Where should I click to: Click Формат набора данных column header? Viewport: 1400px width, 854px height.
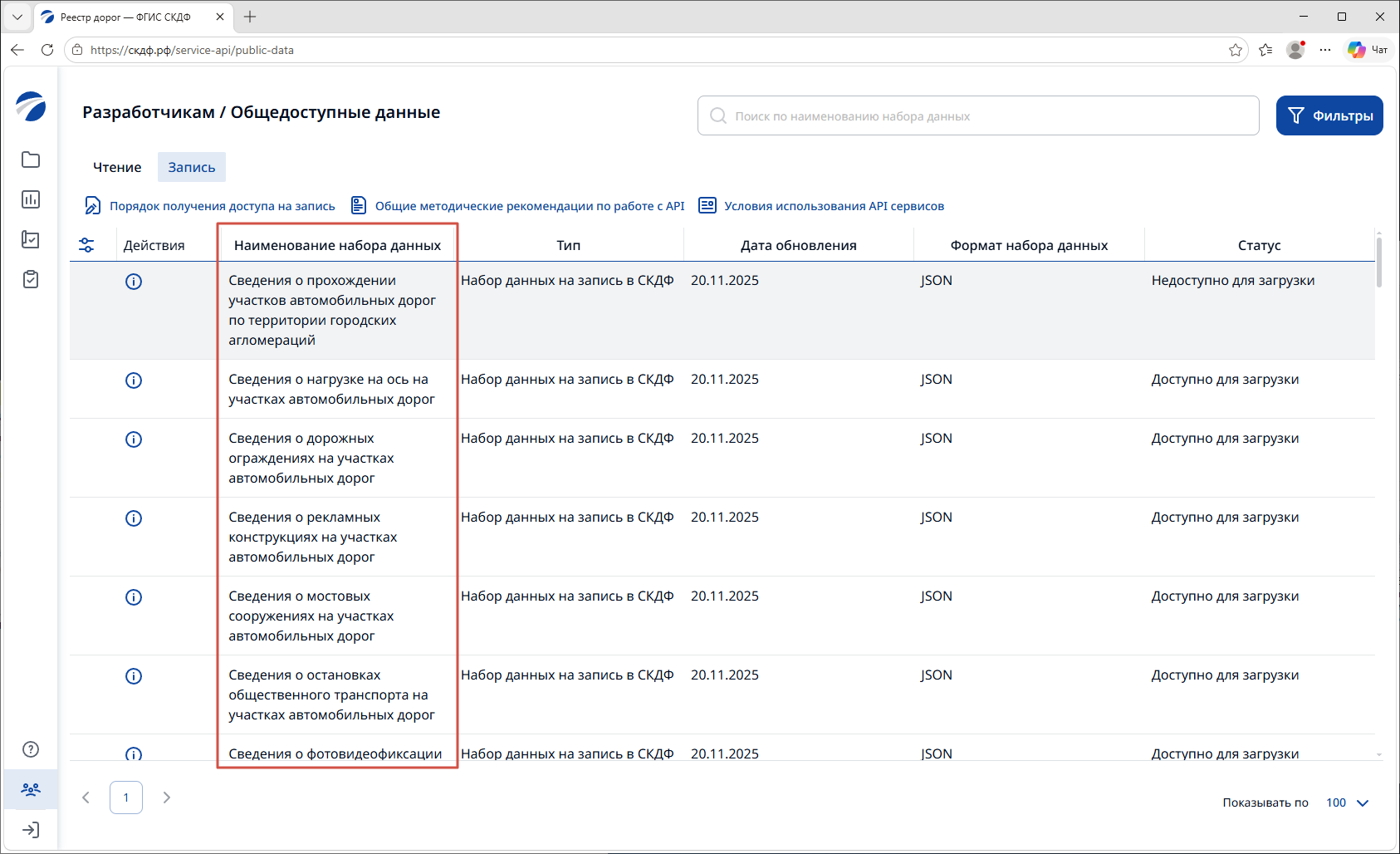pos(1030,245)
